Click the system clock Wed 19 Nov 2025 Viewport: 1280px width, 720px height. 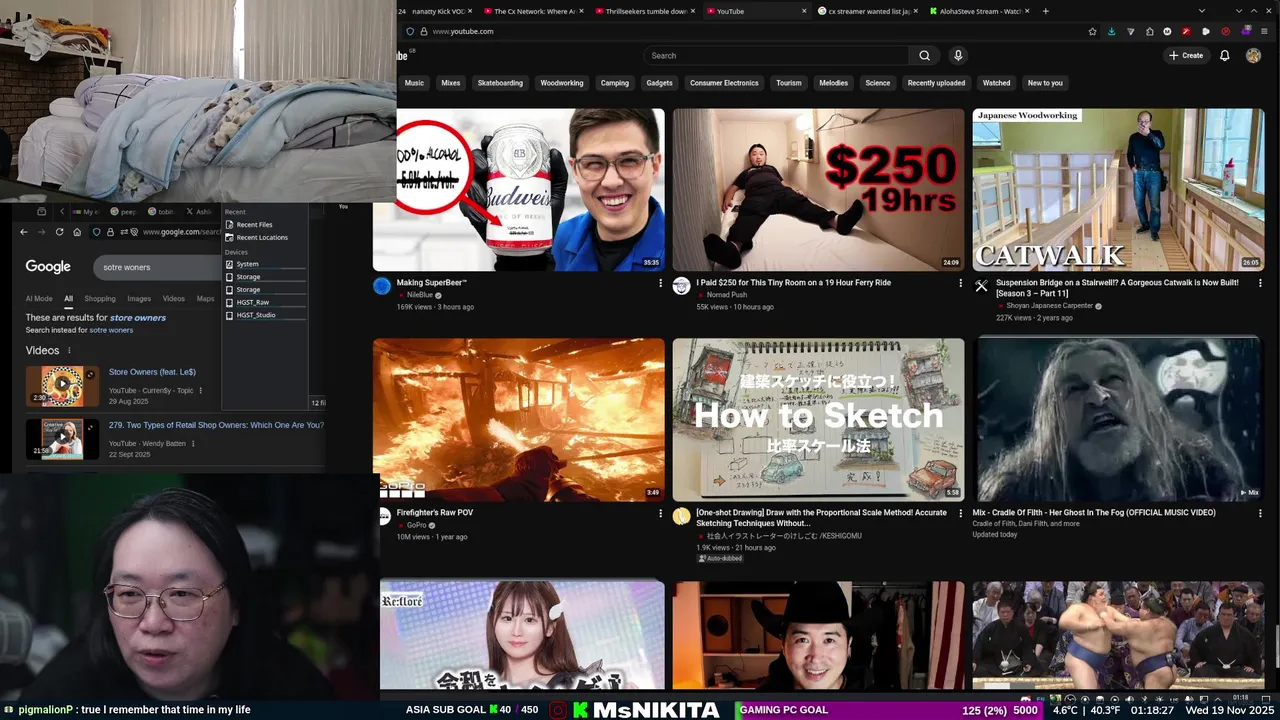(1231, 710)
